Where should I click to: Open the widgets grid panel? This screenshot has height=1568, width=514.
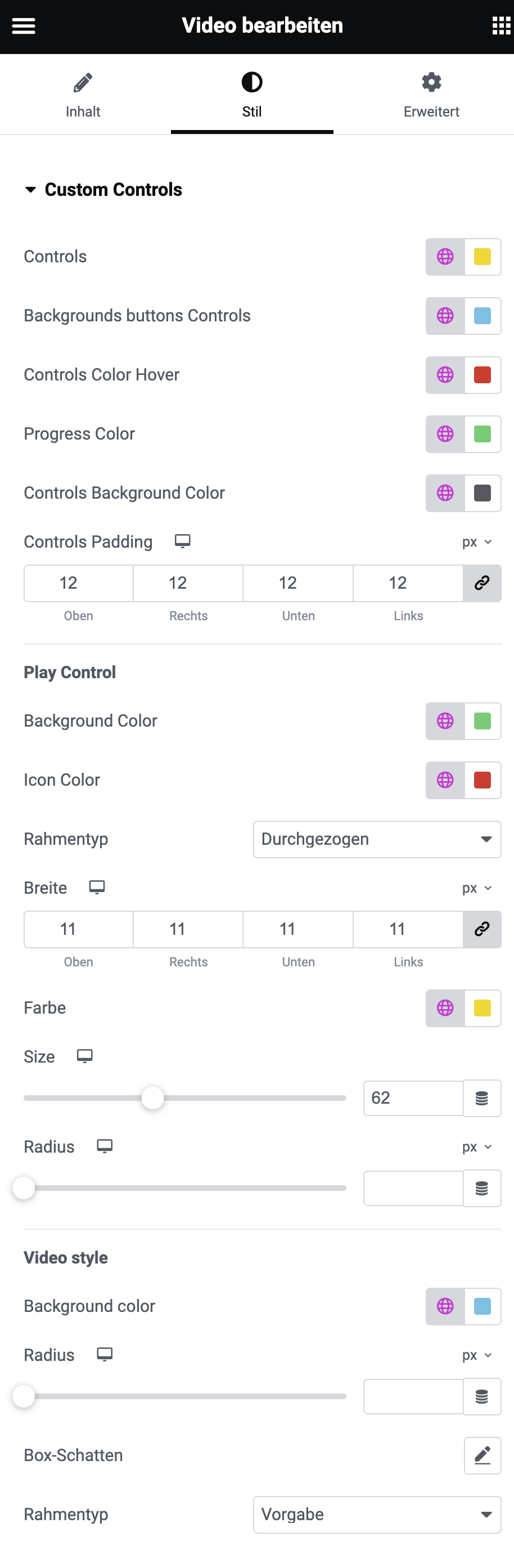(x=501, y=25)
